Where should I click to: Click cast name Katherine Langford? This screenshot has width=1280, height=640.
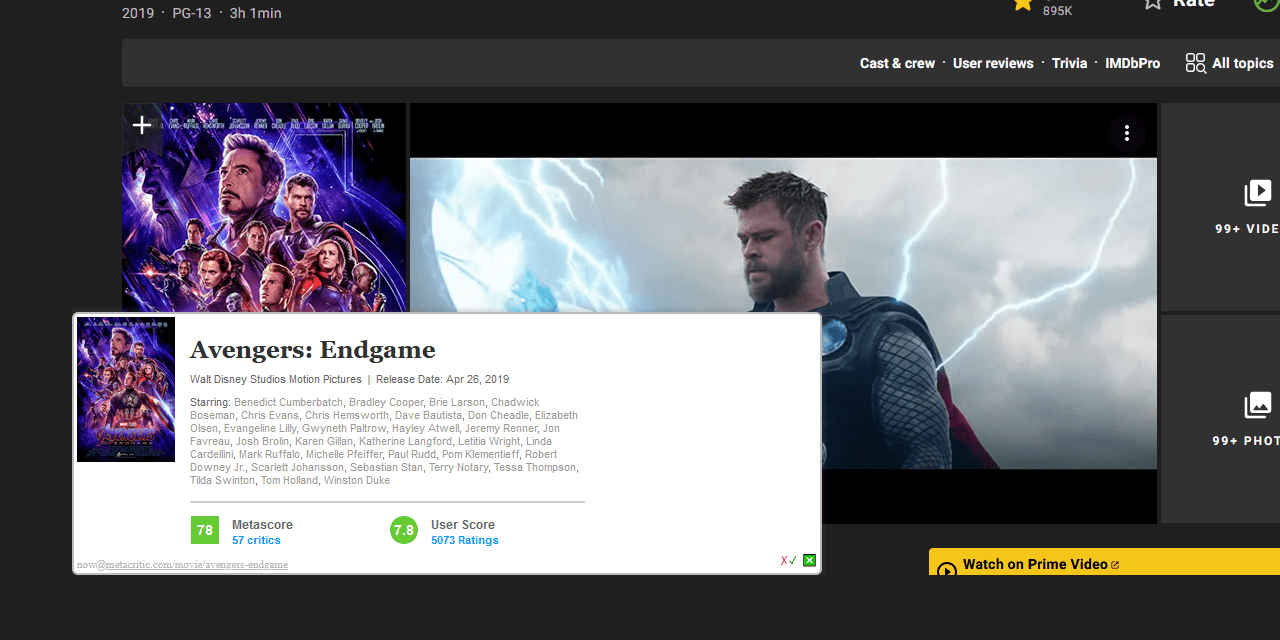(405, 441)
